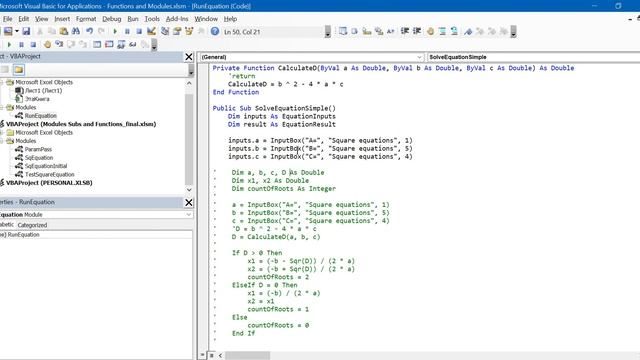Open Find with the binoculars icon
Image resolution: width=640 pixels, height=360 pixels.
tap(76, 31)
